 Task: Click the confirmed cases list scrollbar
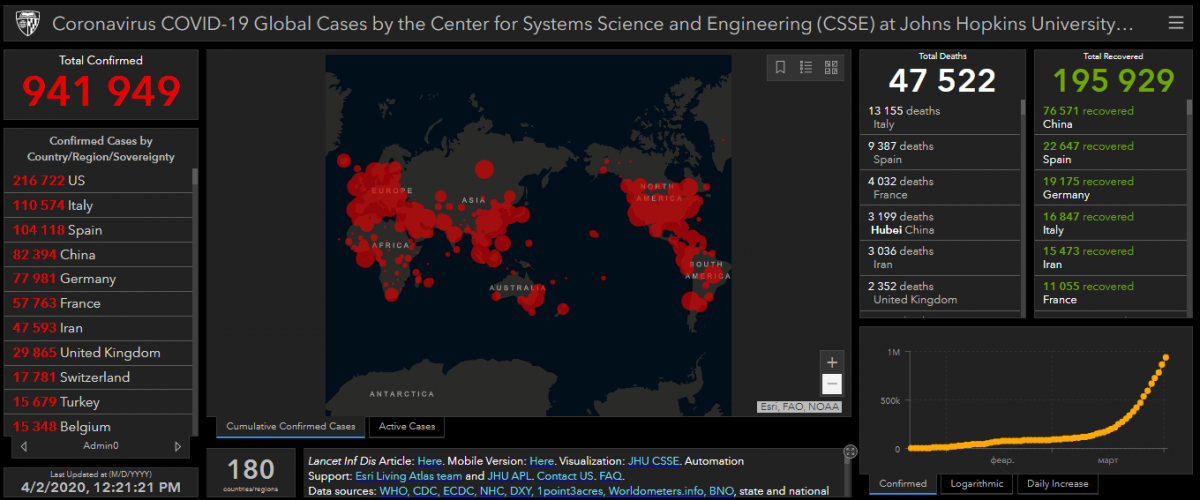[195, 303]
